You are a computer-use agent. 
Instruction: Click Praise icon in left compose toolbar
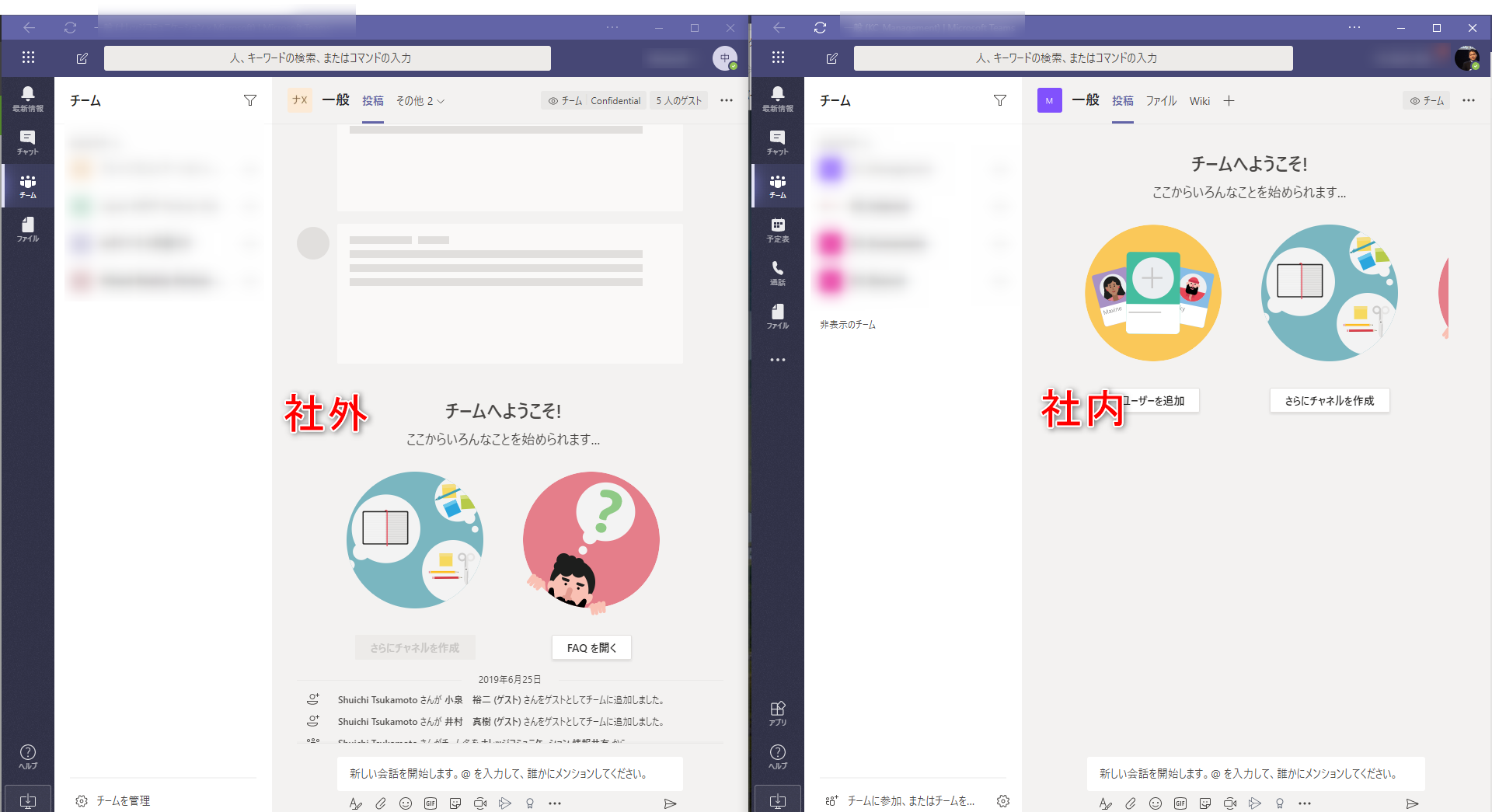pyautogui.click(x=530, y=803)
